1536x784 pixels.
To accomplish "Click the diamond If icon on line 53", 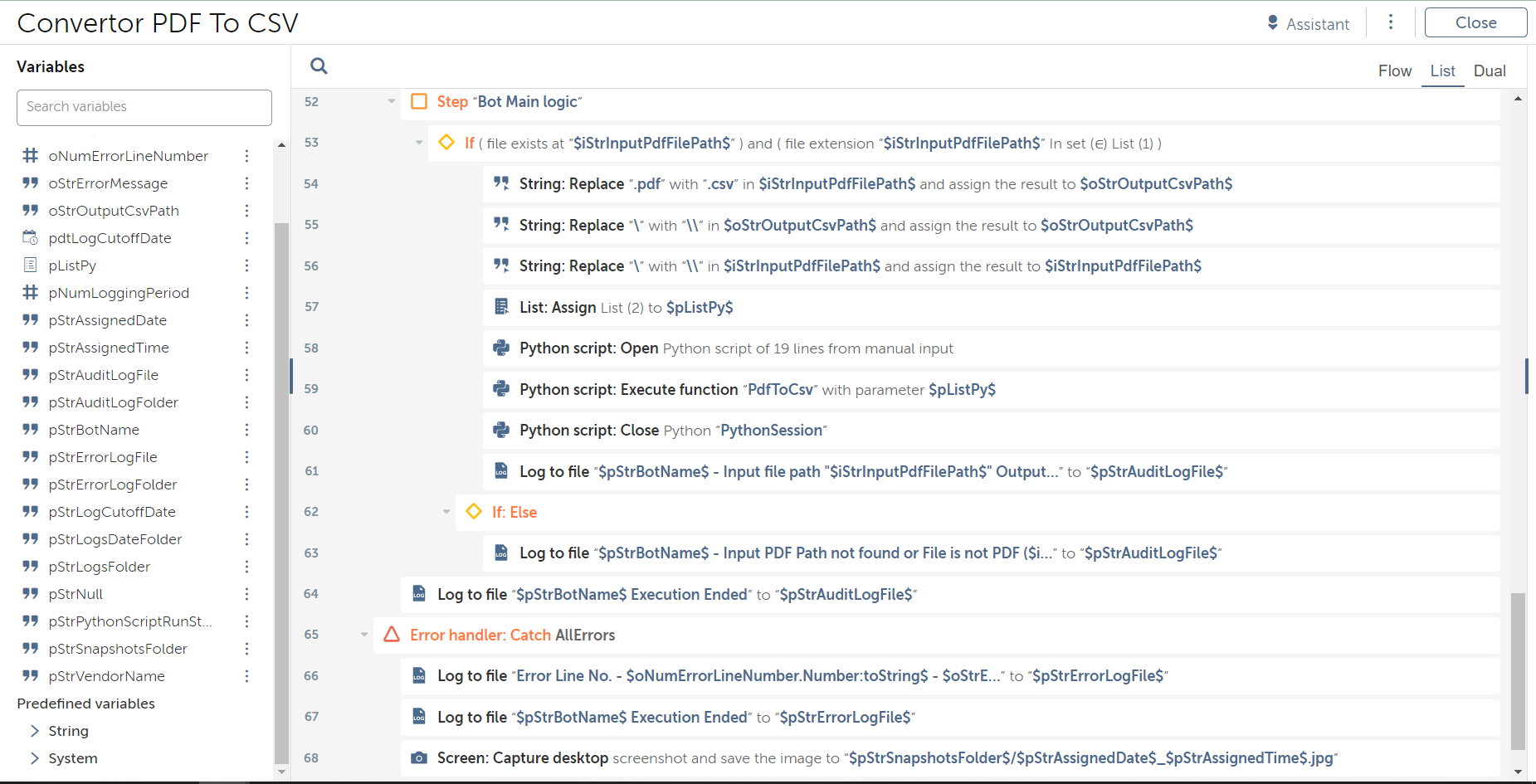I will point(446,143).
